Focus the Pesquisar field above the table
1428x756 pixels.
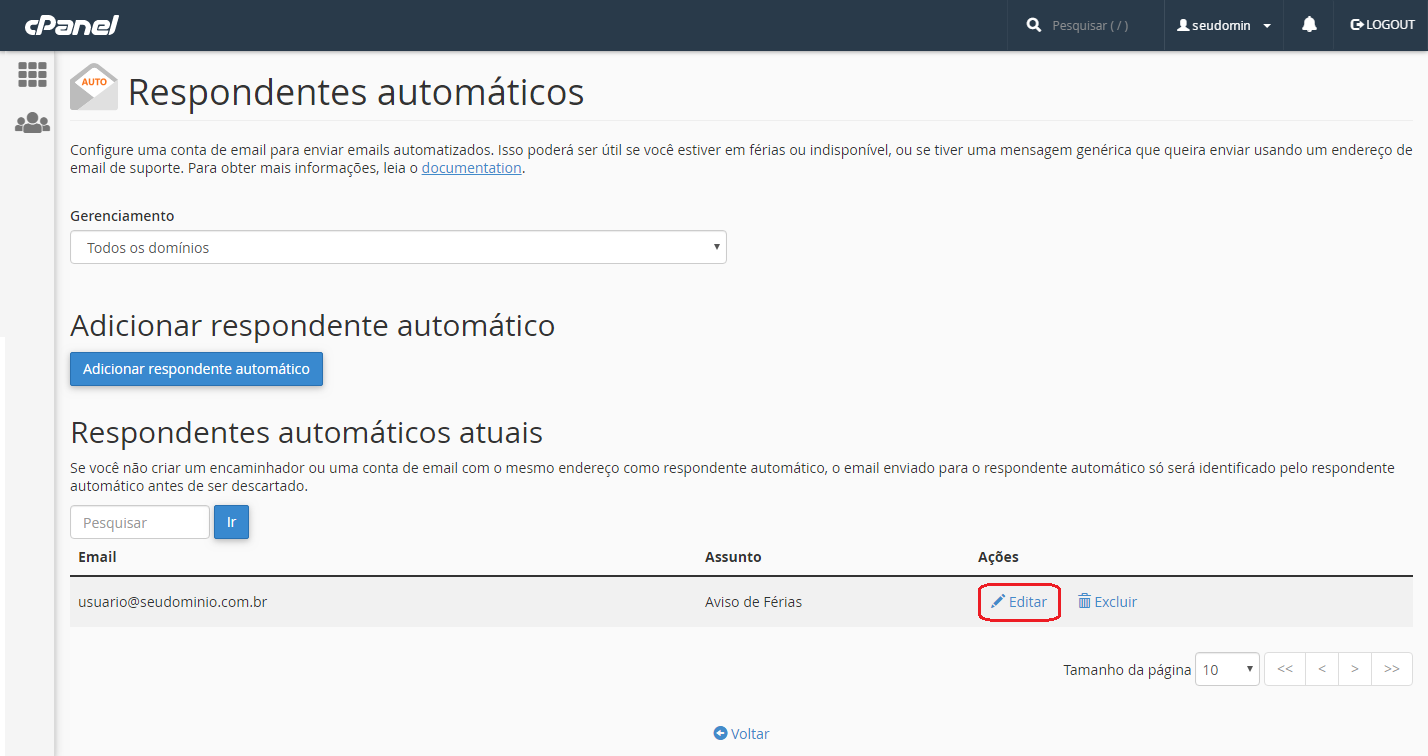[140, 522]
